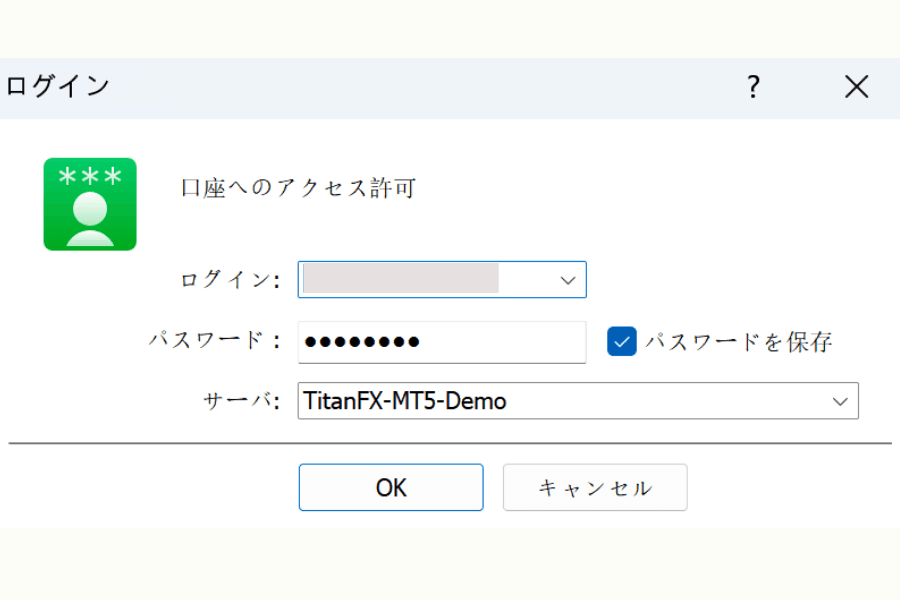Select the account profile picture
The image size is (900, 600).
point(90,205)
